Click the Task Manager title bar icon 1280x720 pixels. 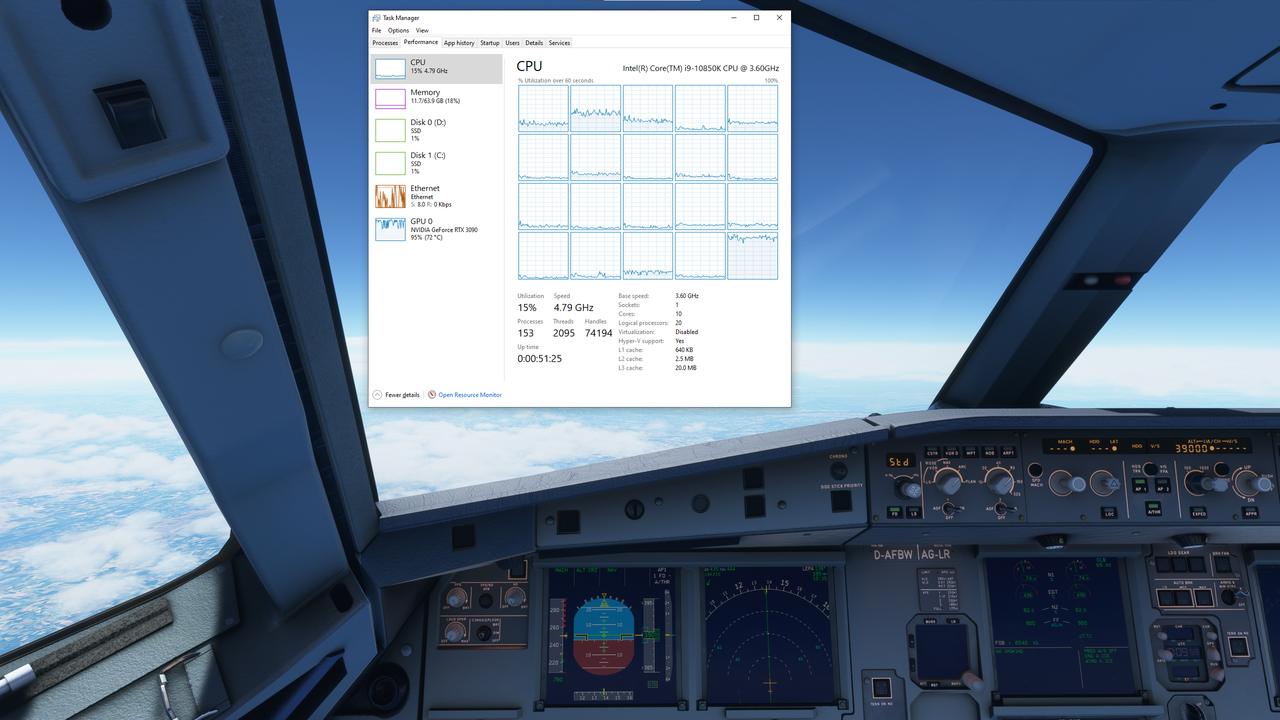point(376,18)
